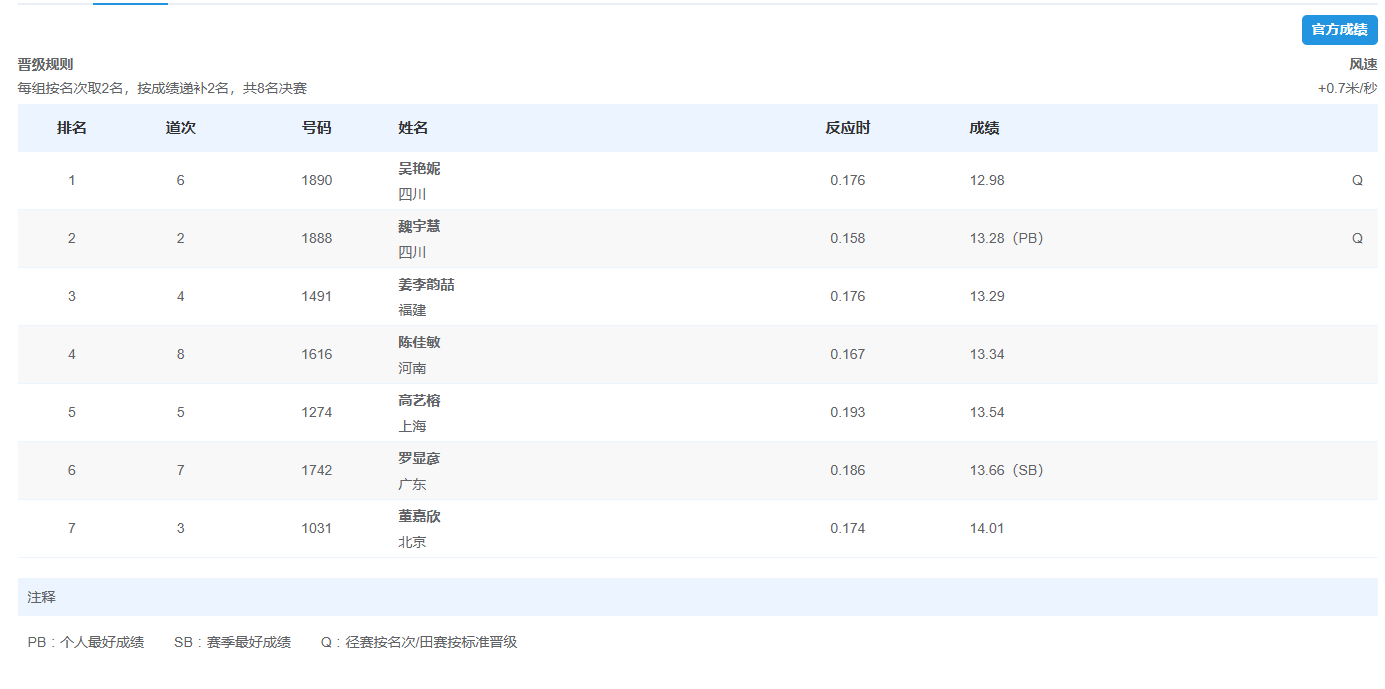1385x689 pixels.
Task: Click the 姓名 column header
Action: click(413, 128)
